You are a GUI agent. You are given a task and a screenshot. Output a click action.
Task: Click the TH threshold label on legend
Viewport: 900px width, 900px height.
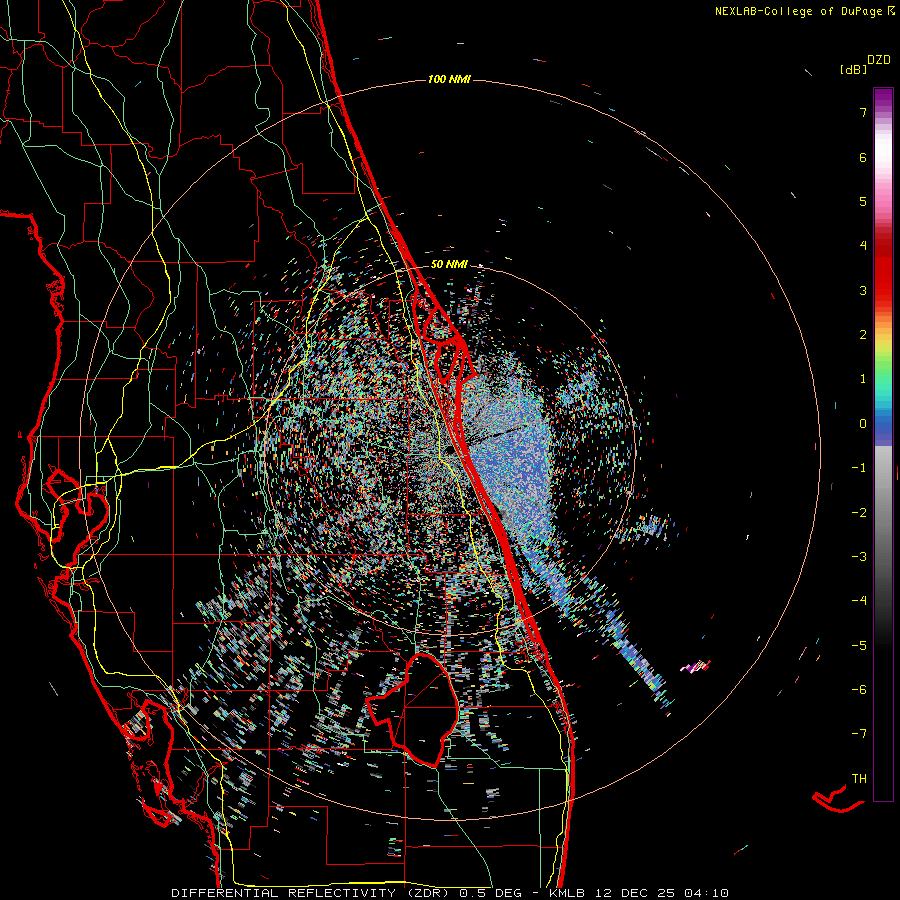[x=859, y=779]
